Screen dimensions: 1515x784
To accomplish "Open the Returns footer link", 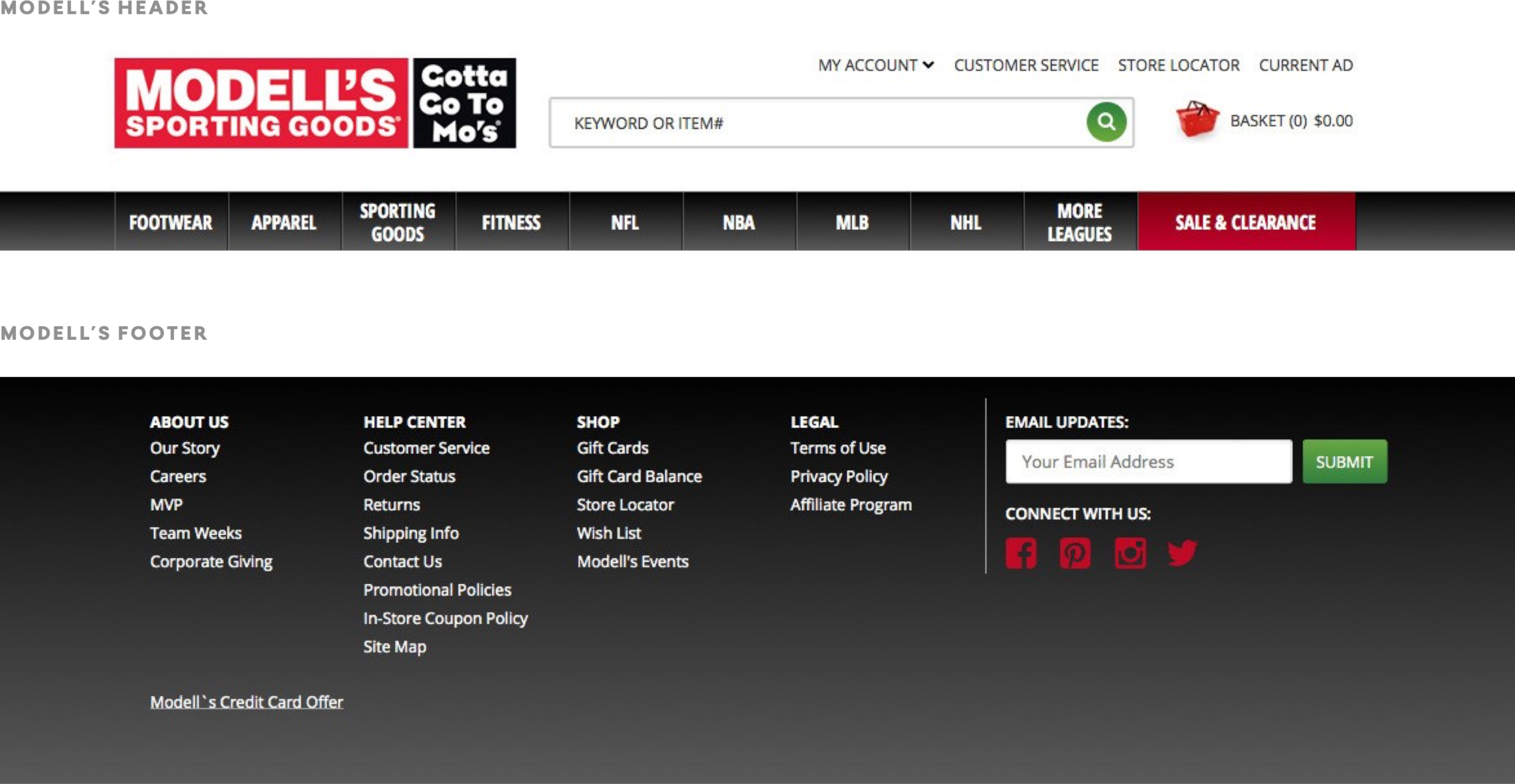I will [391, 505].
